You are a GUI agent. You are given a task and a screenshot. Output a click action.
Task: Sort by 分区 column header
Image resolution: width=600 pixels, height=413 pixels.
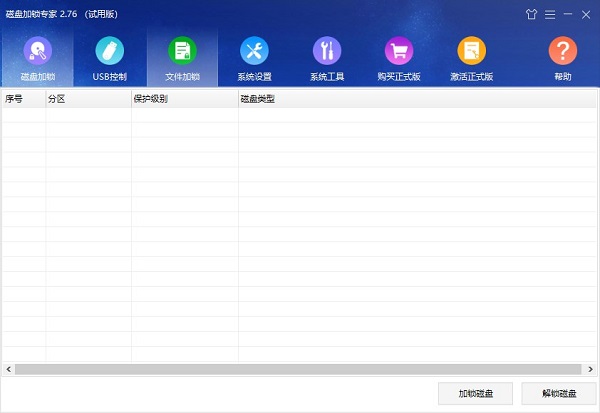coord(88,99)
